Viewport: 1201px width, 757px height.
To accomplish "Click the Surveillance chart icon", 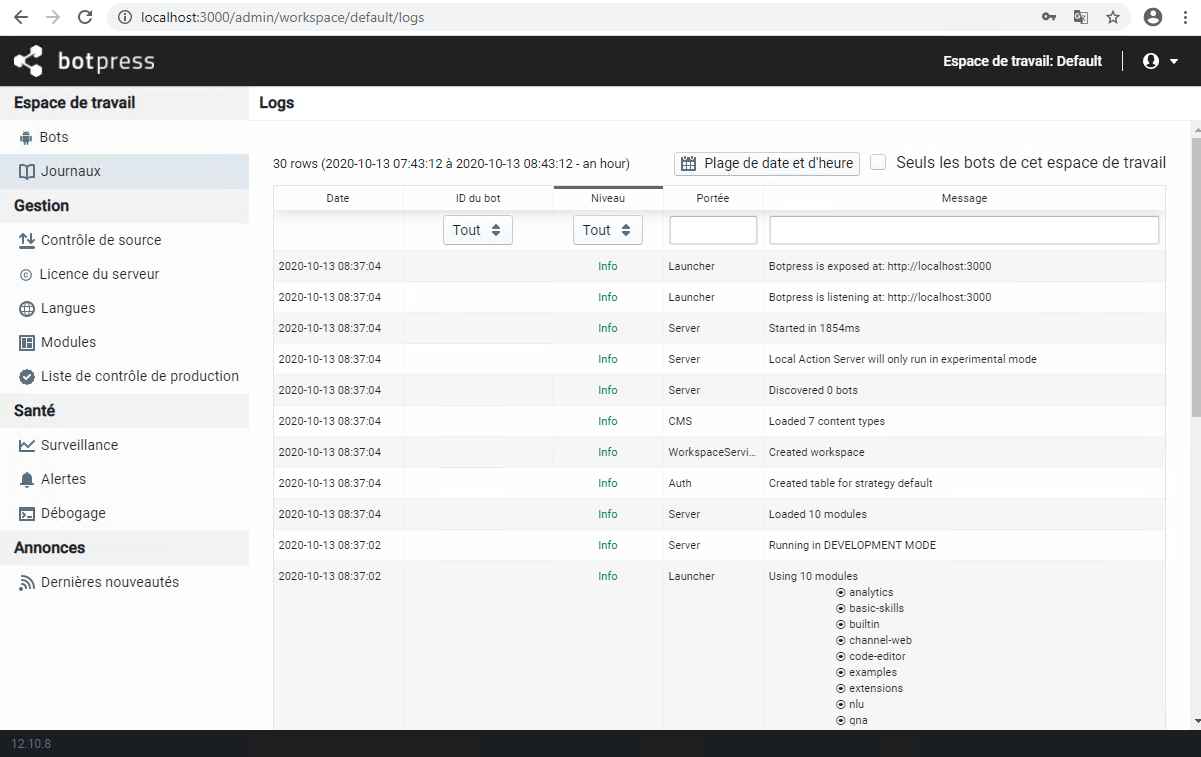I will click(x=26, y=445).
